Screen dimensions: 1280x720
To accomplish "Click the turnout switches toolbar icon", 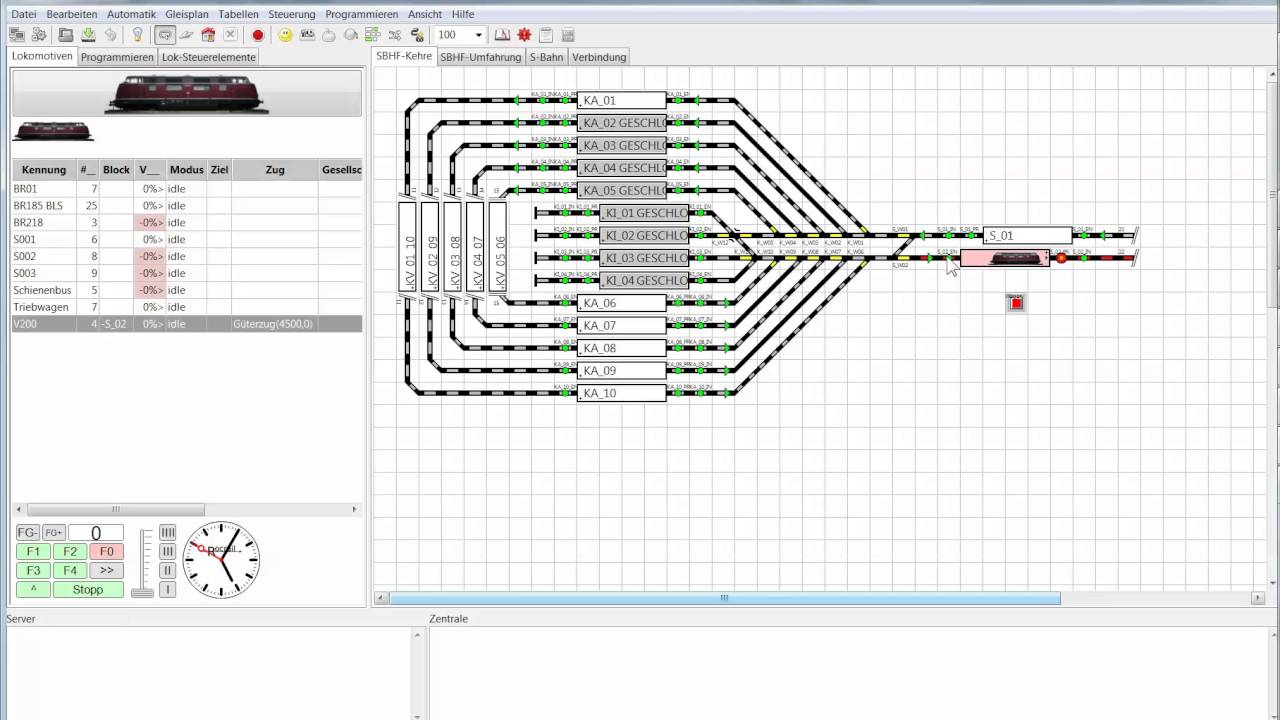I will pyautogui.click(x=395, y=35).
